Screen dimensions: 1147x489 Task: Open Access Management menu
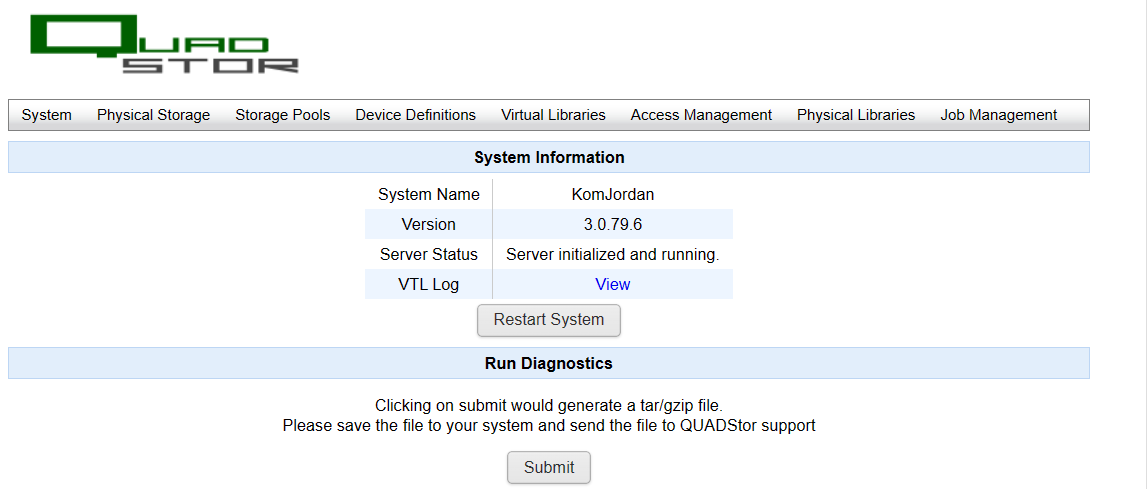click(702, 115)
